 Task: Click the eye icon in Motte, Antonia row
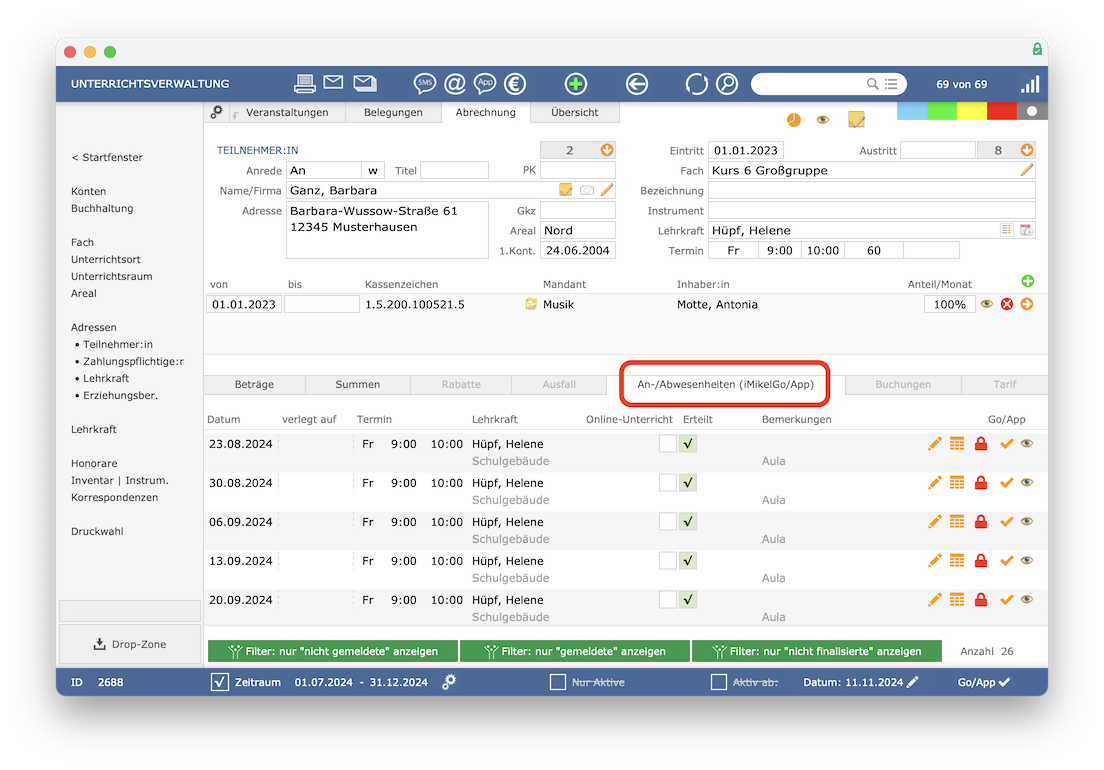click(x=986, y=304)
